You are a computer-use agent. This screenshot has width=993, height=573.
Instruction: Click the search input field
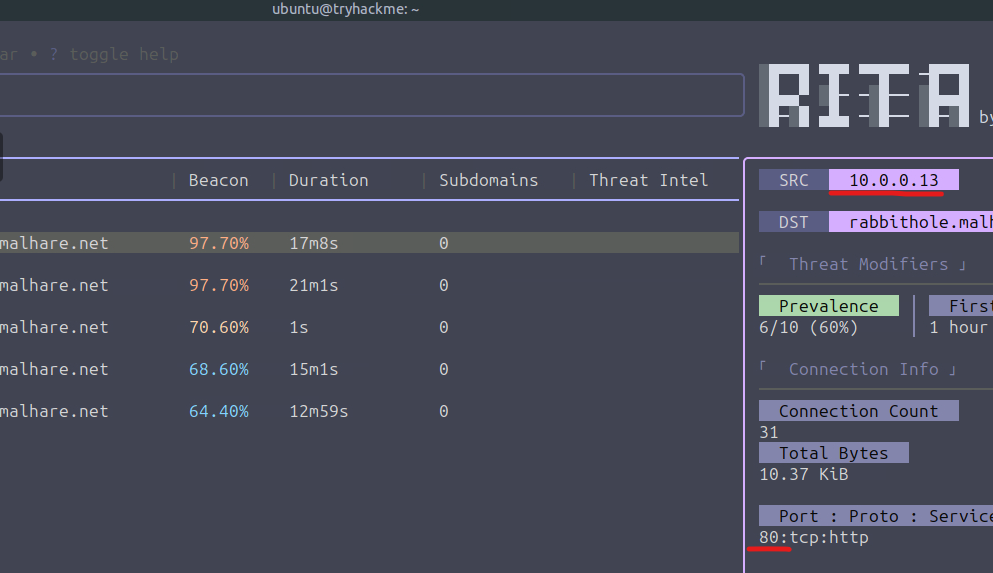tap(372, 95)
